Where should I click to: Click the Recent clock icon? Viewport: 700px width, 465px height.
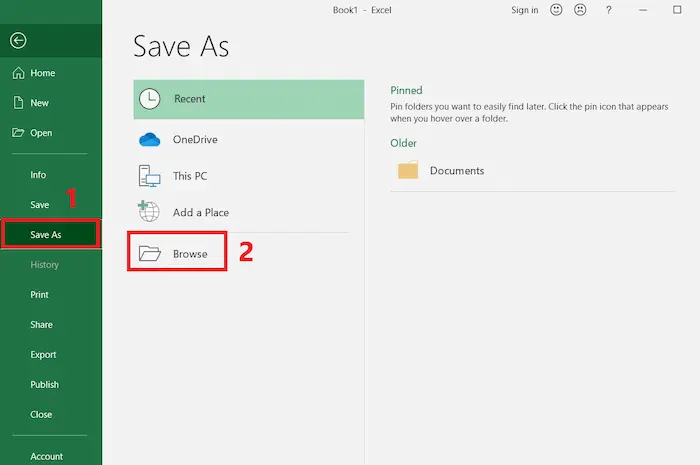[x=150, y=99]
